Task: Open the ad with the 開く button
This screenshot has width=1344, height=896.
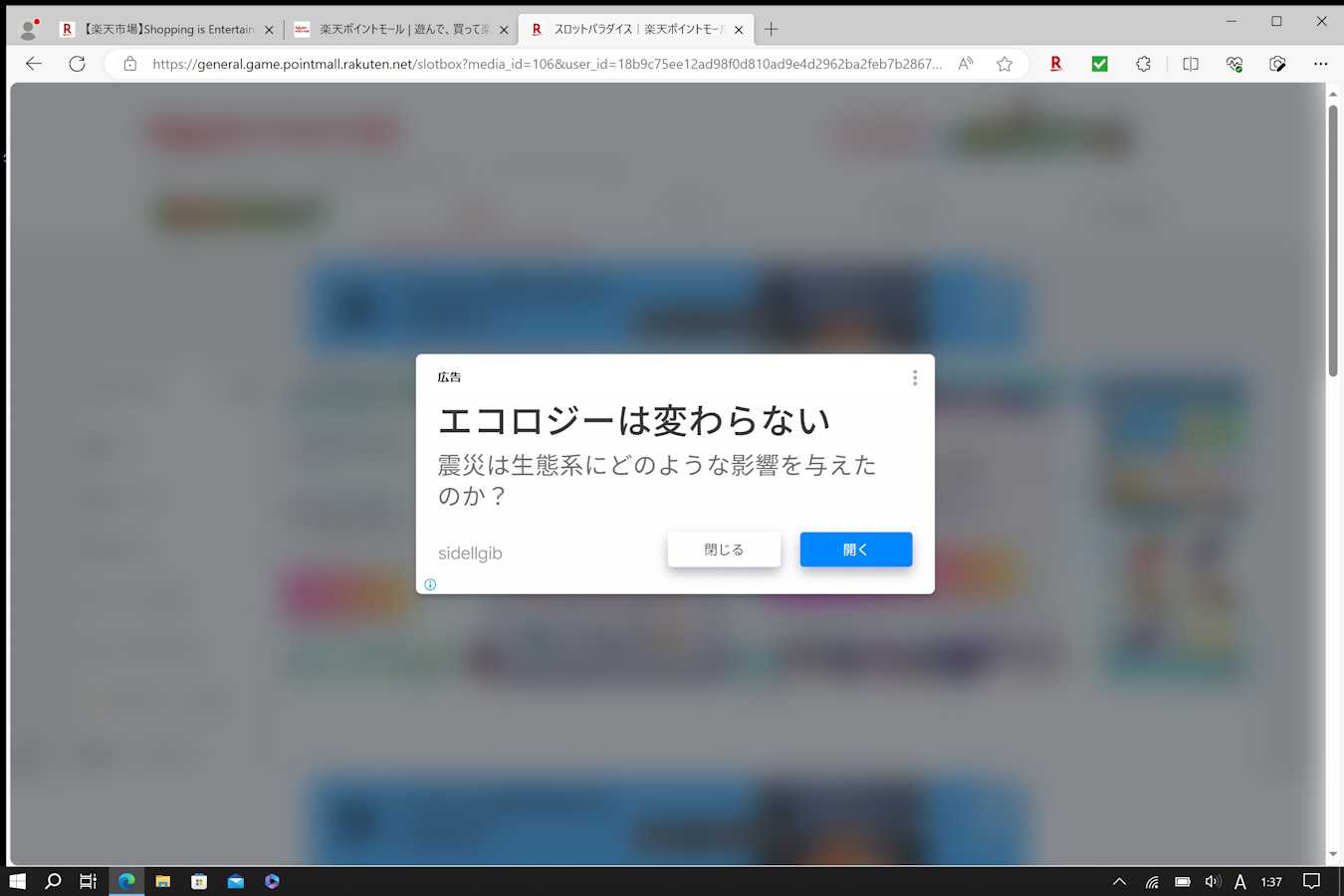Action: (856, 550)
